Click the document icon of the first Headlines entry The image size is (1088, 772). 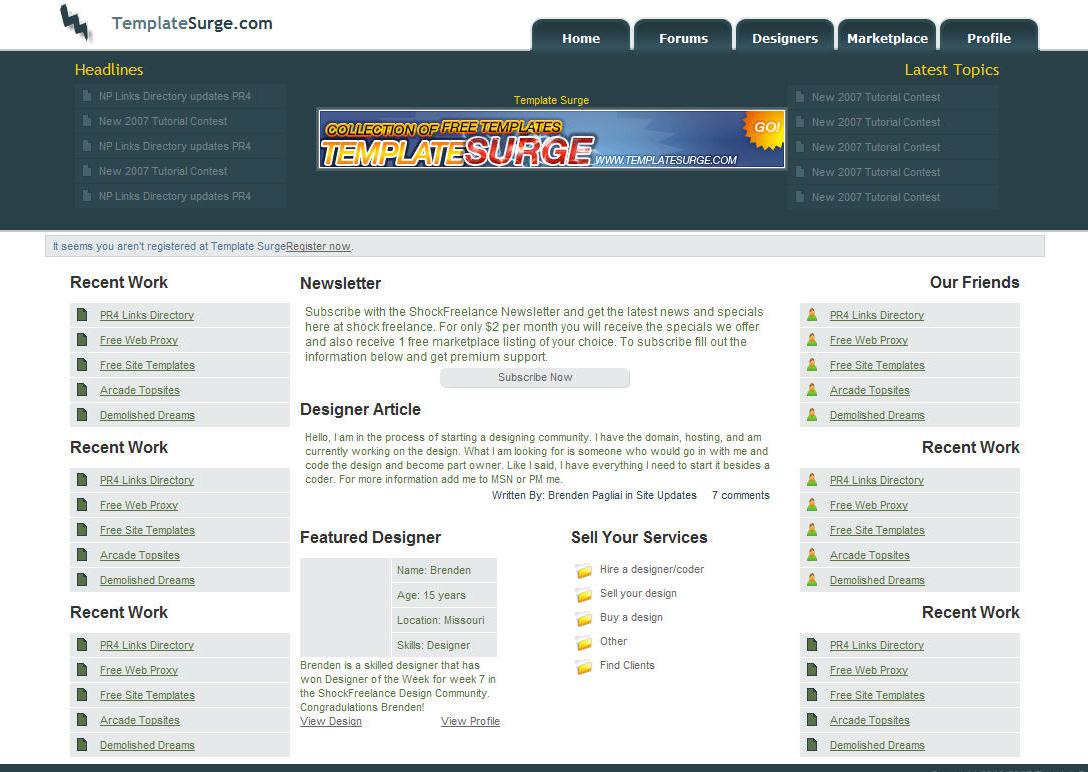point(87,96)
